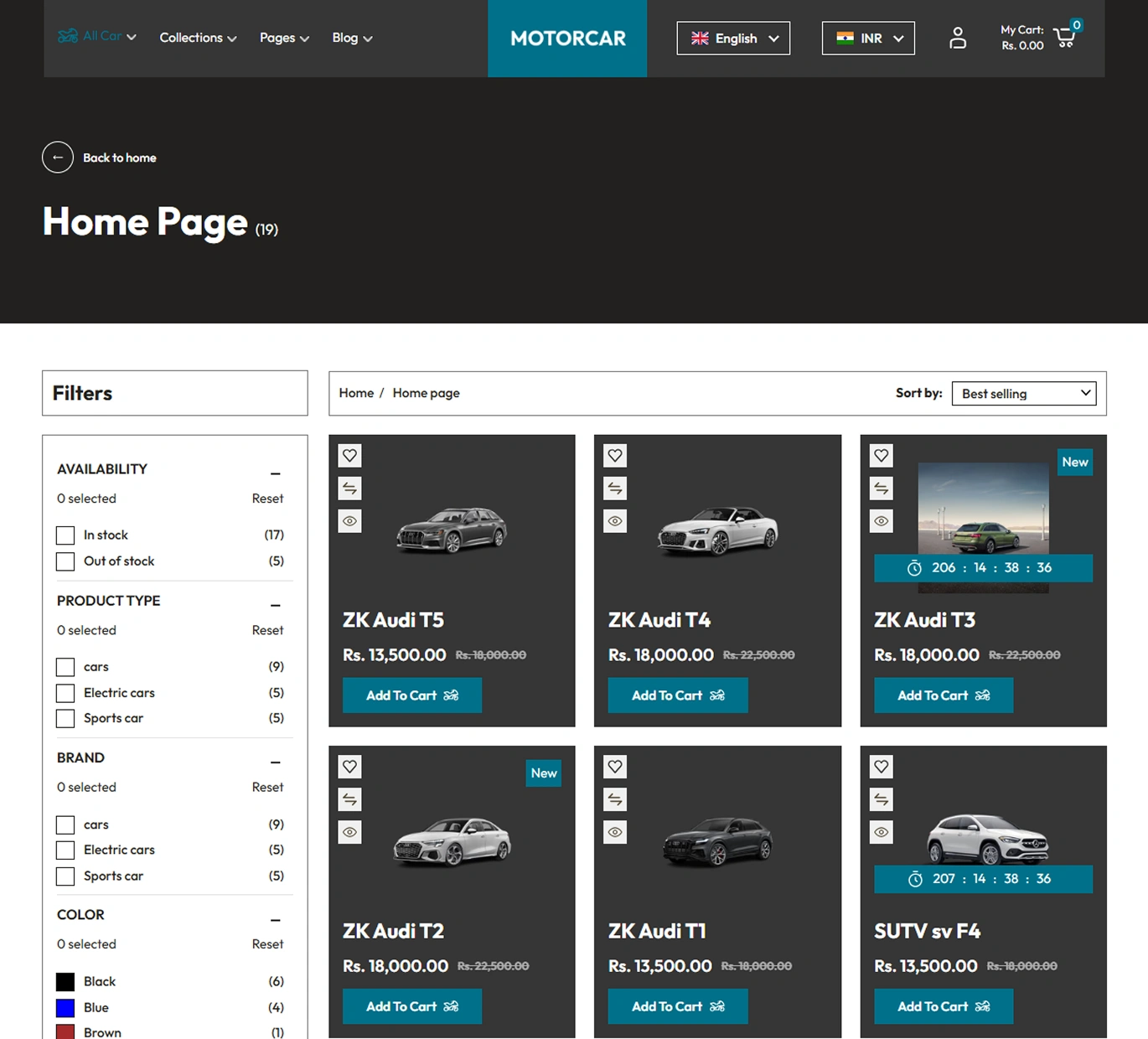Compare ZK Audi T4 arrows icon
The image size is (1148, 1039).
[x=615, y=488]
